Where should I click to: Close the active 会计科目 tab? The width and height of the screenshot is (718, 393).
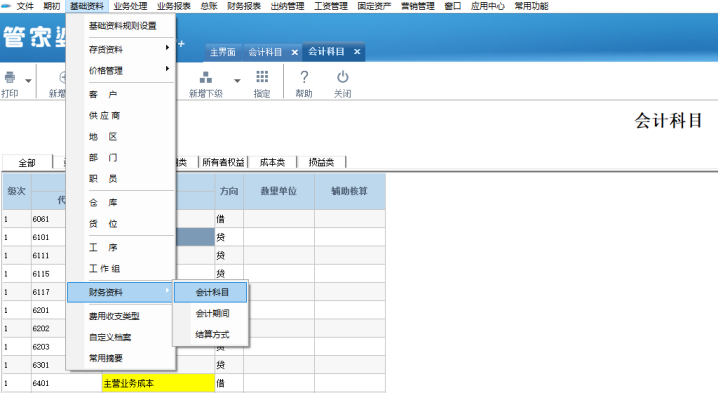[357, 52]
